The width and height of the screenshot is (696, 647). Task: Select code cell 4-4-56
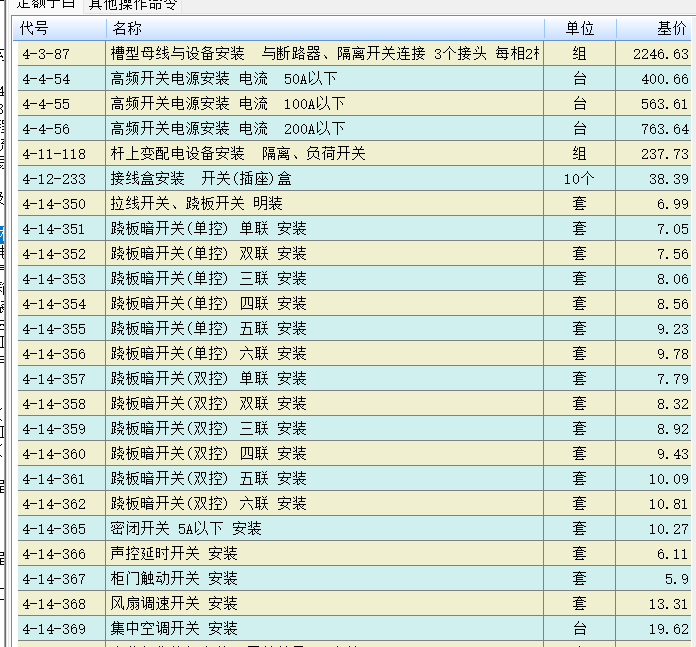click(62, 129)
